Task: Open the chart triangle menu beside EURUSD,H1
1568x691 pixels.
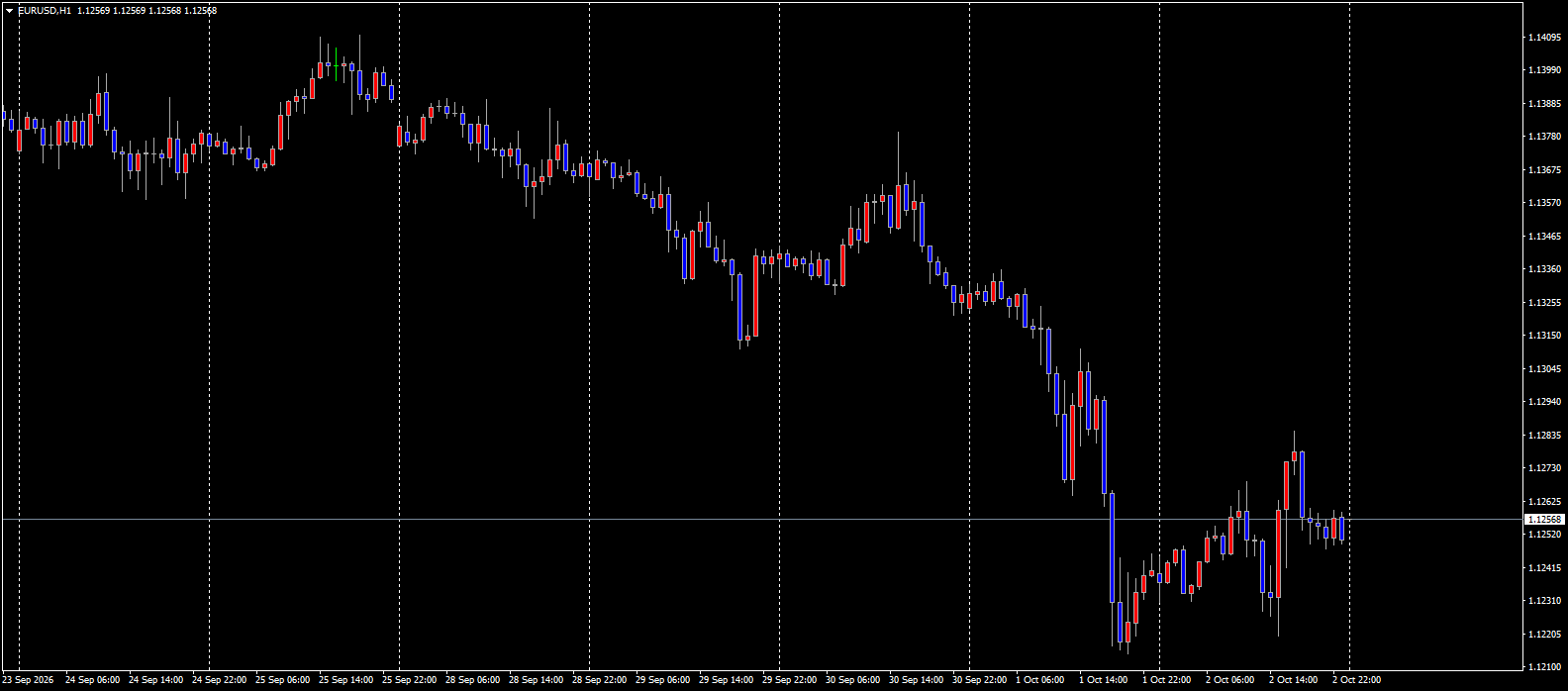Action: tap(9, 11)
